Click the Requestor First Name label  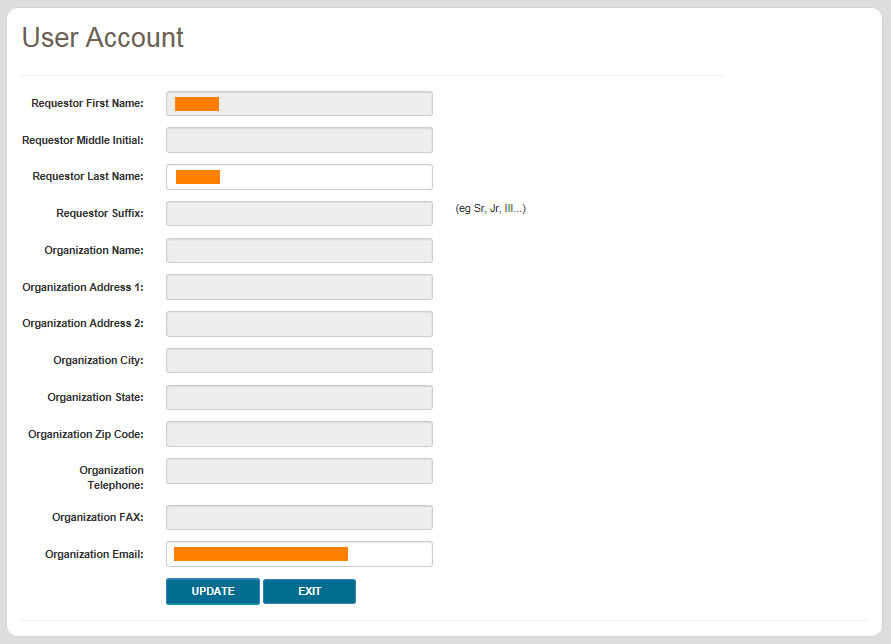click(85, 103)
